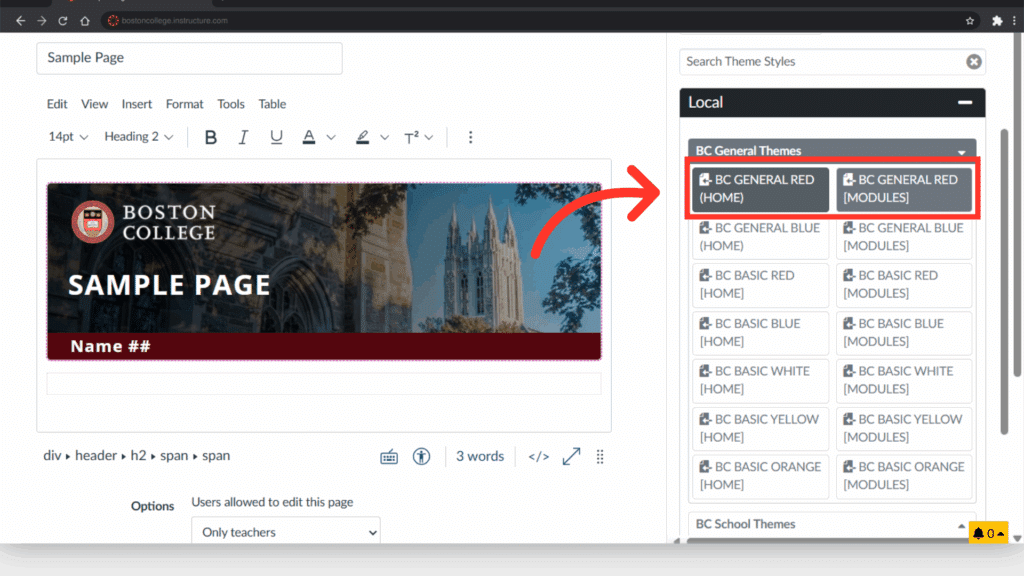Open text color chevron menu
Image resolution: width=1024 pixels, height=576 pixels.
331,137
